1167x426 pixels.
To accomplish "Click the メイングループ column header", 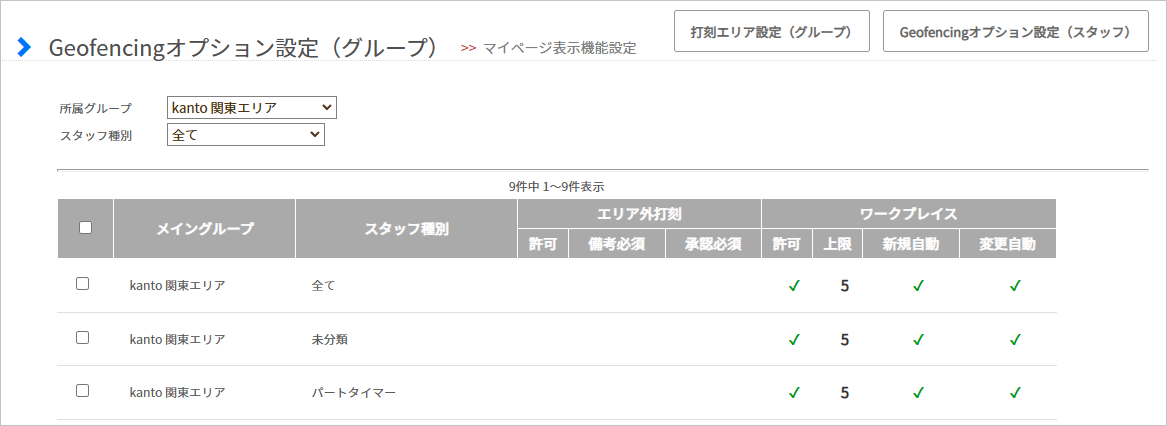I will 205,229.
